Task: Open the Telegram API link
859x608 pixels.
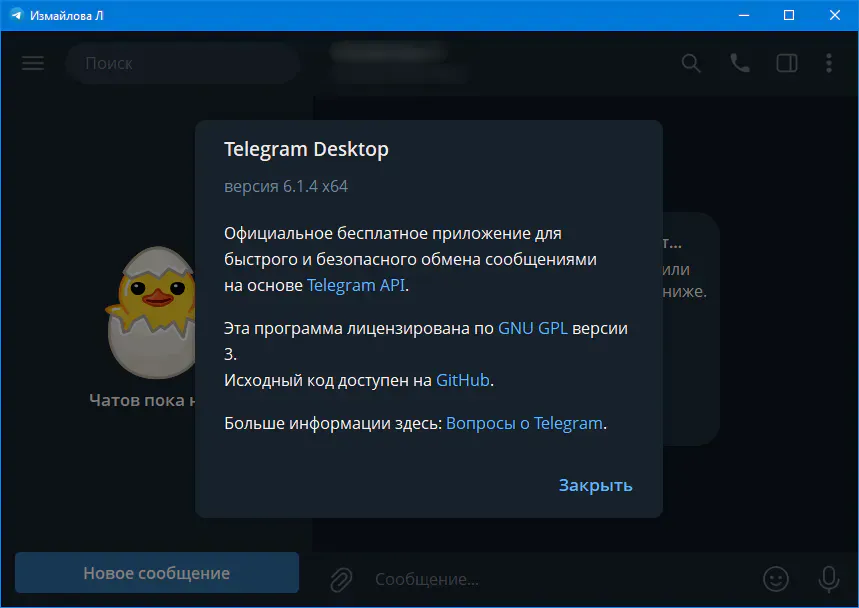Action: [356, 285]
